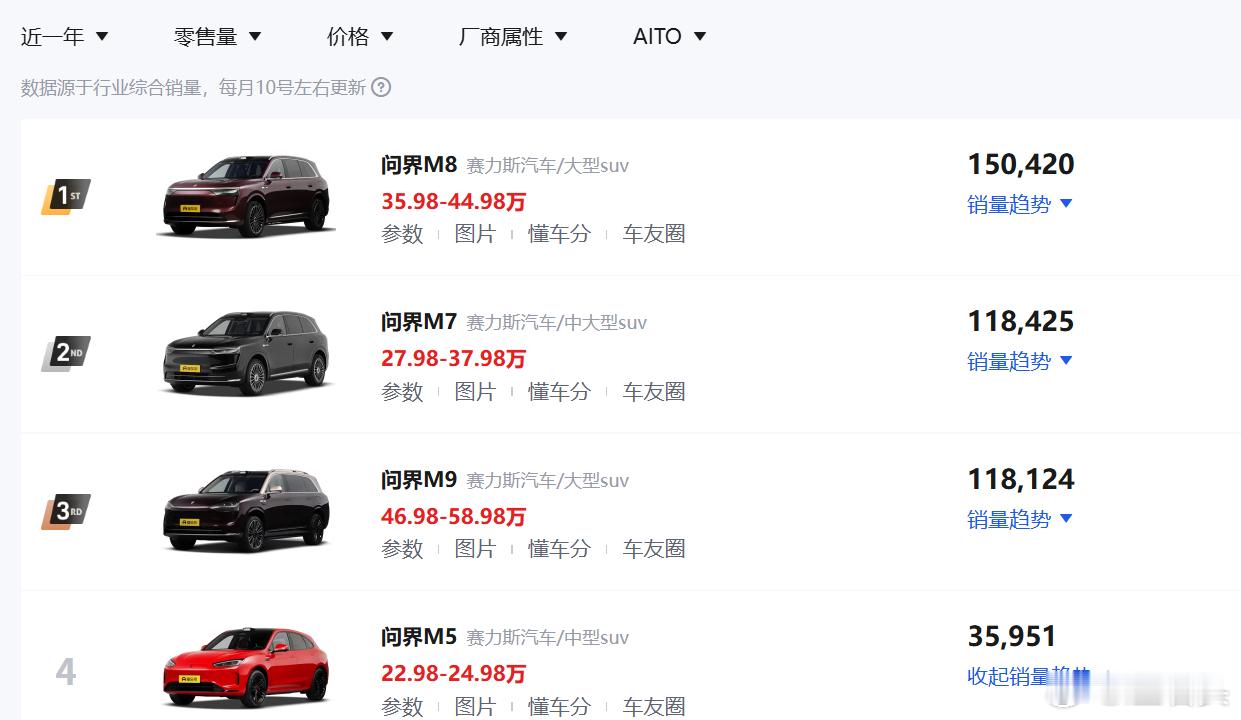The width and height of the screenshot is (1241, 720).
Task: Open the red 问界M5 car image
Action: click(246, 668)
